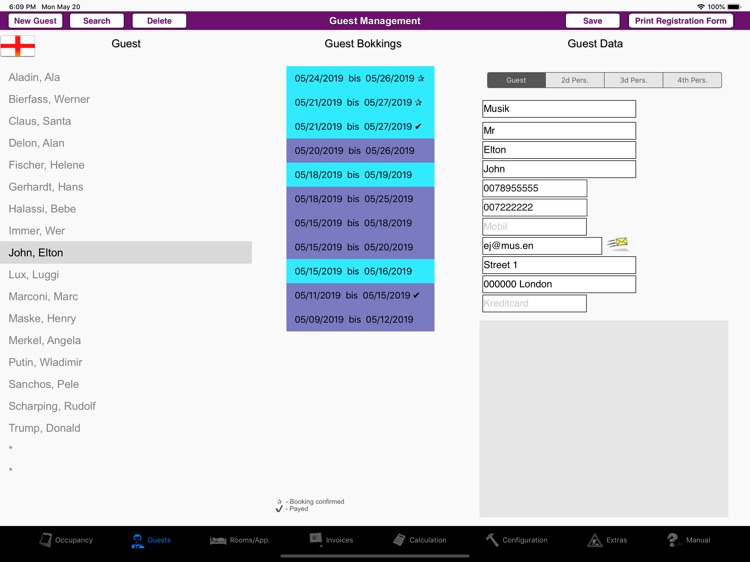The height and width of the screenshot is (562, 750).
Task: Open booking 05/15/2019 bis 05/16/2019
Action: (360, 271)
